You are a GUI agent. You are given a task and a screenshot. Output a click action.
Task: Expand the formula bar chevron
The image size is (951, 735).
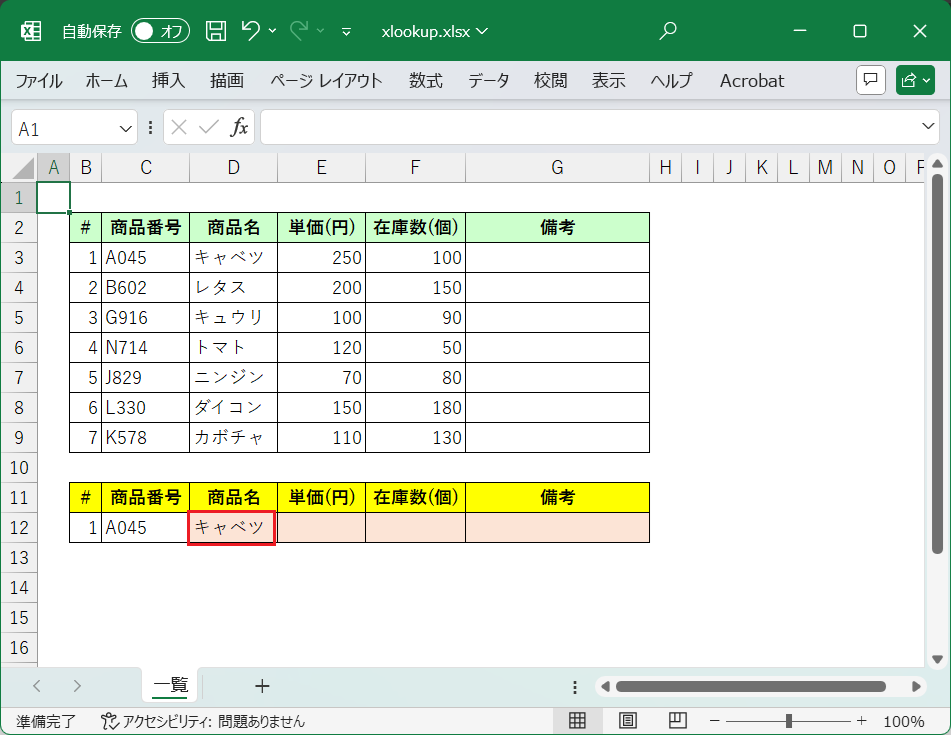tap(929, 127)
